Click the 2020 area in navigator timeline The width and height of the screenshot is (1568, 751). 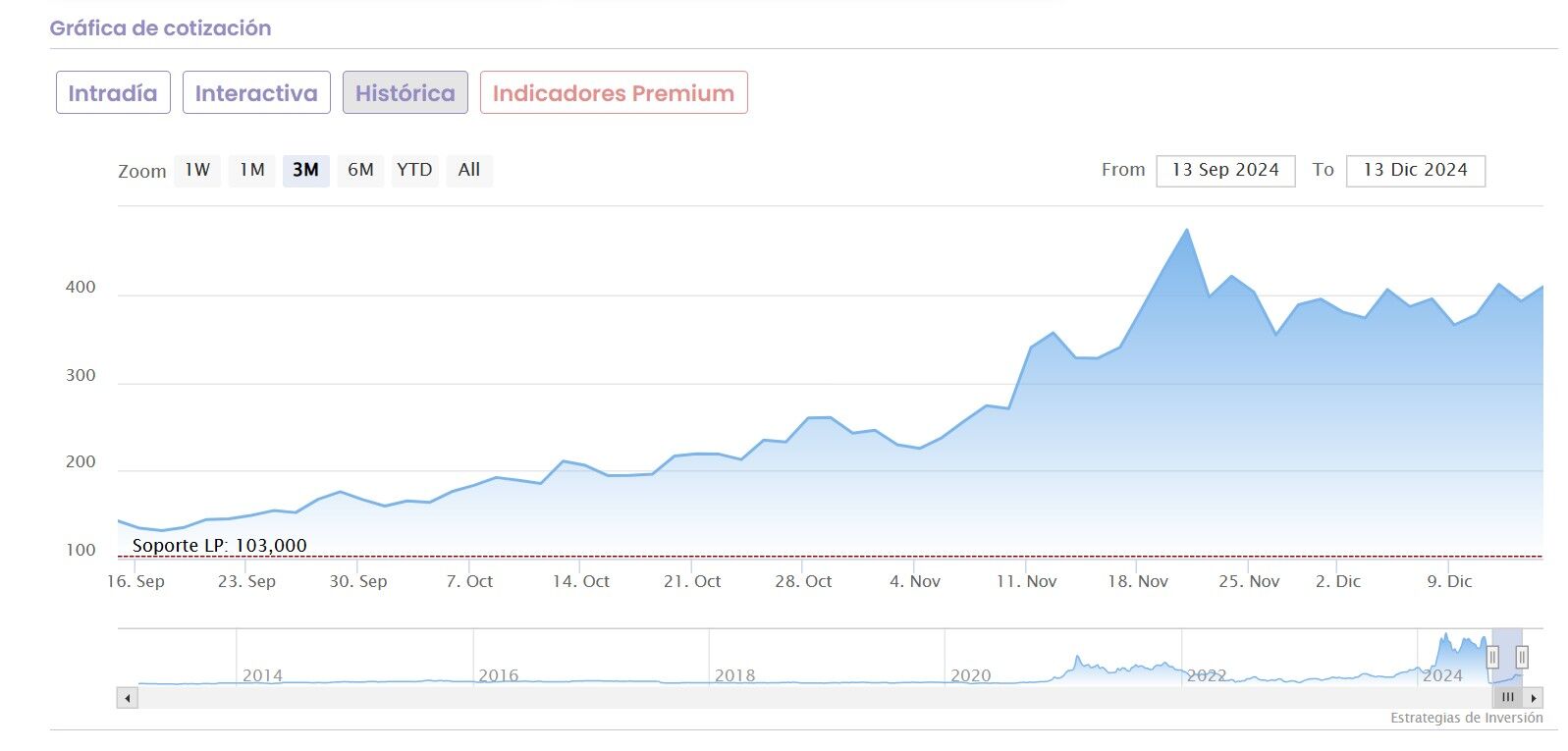[971, 675]
